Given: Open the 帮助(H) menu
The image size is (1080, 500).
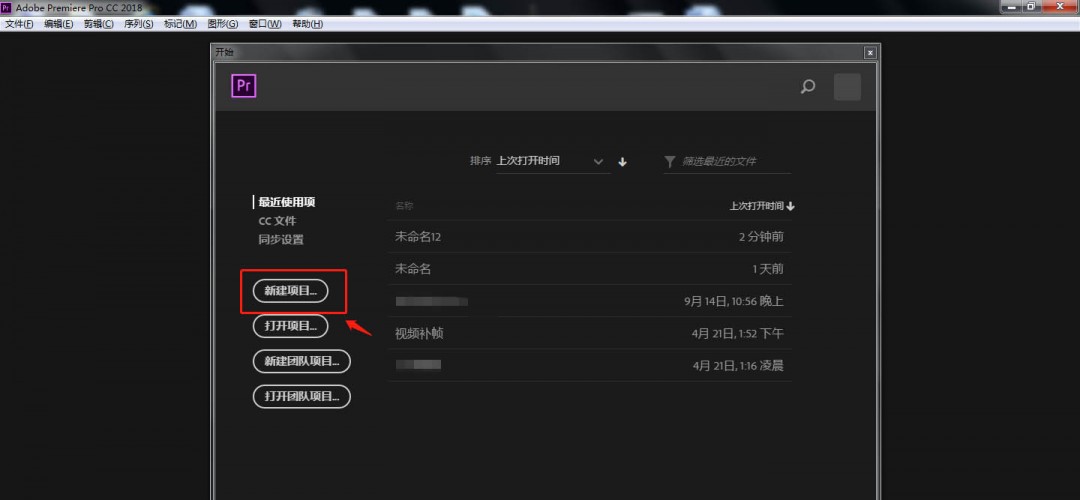Looking at the screenshot, I should tap(307, 24).
